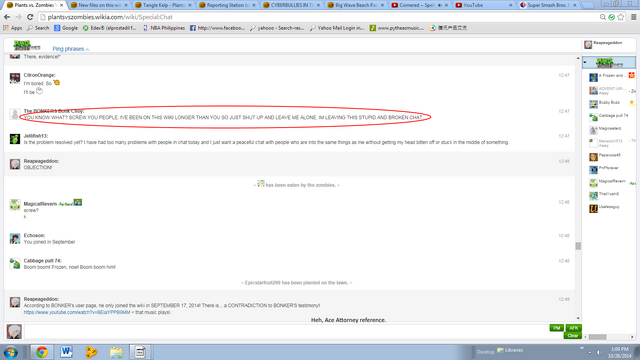Switch to the Big Wave Beach tab
640x360 pixels.
point(356,5)
